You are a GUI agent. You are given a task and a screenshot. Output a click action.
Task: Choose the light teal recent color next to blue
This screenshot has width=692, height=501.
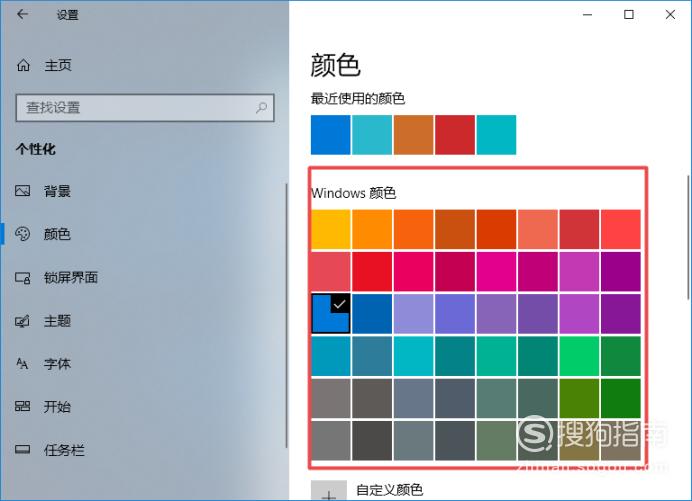pyautogui.click(x=372, y=135)
